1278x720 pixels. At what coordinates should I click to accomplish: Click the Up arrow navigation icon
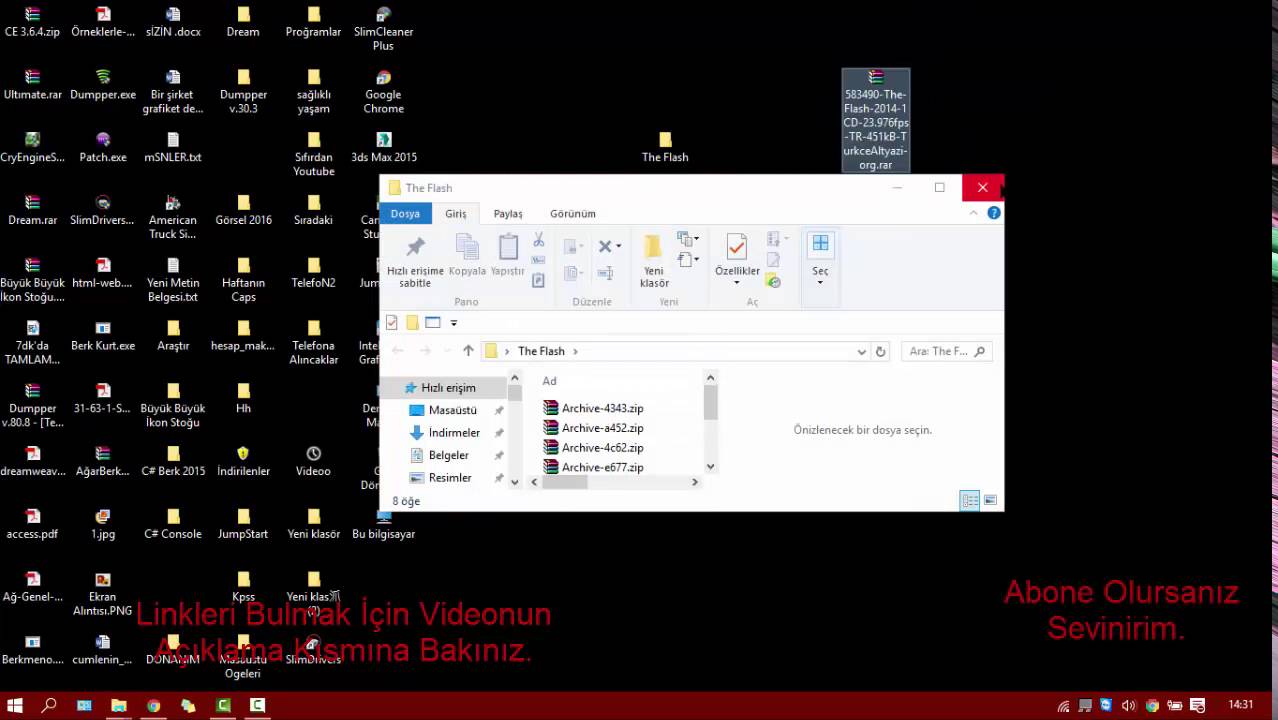(x=468, y=351)
